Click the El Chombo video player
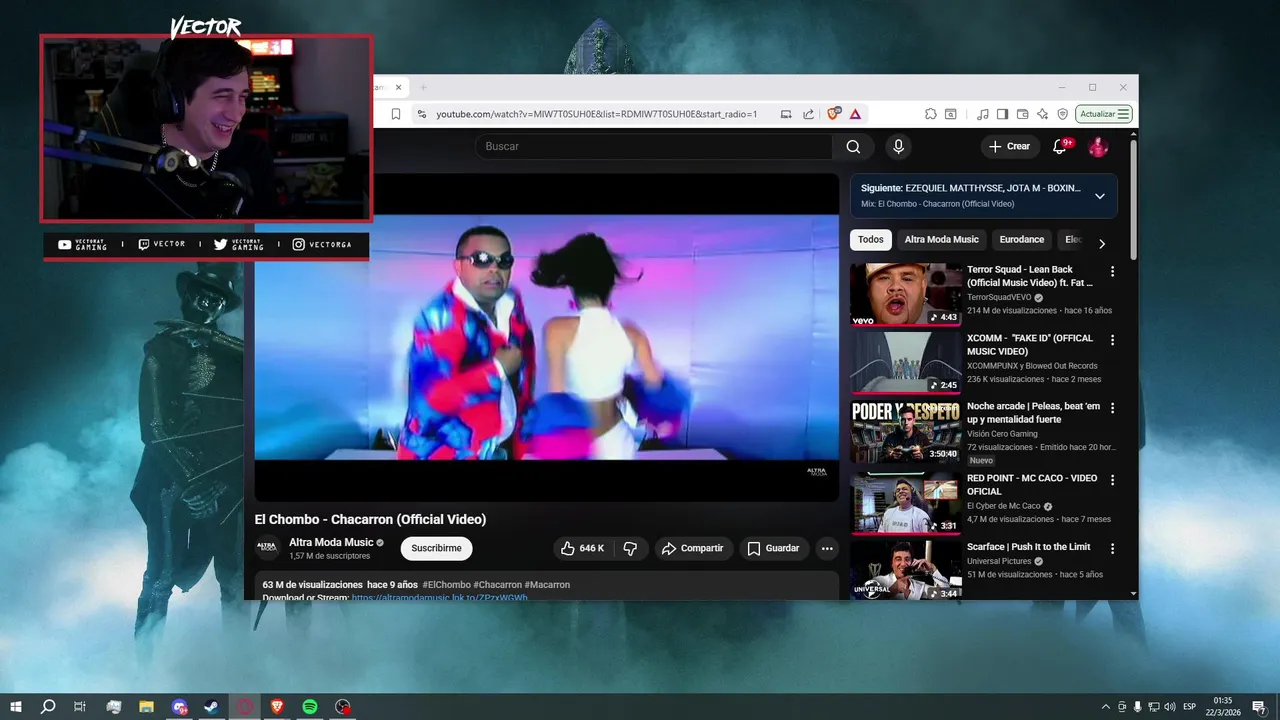The image size is (1280, 720). coord(547,336)
